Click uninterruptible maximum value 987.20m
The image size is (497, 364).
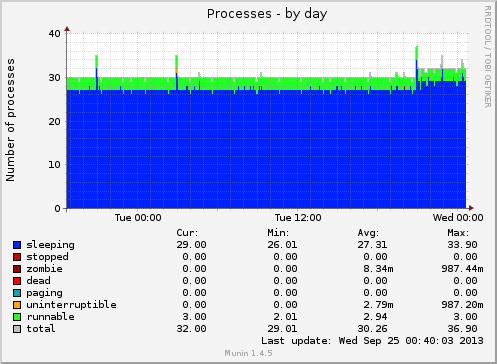(x=462, y=305)
